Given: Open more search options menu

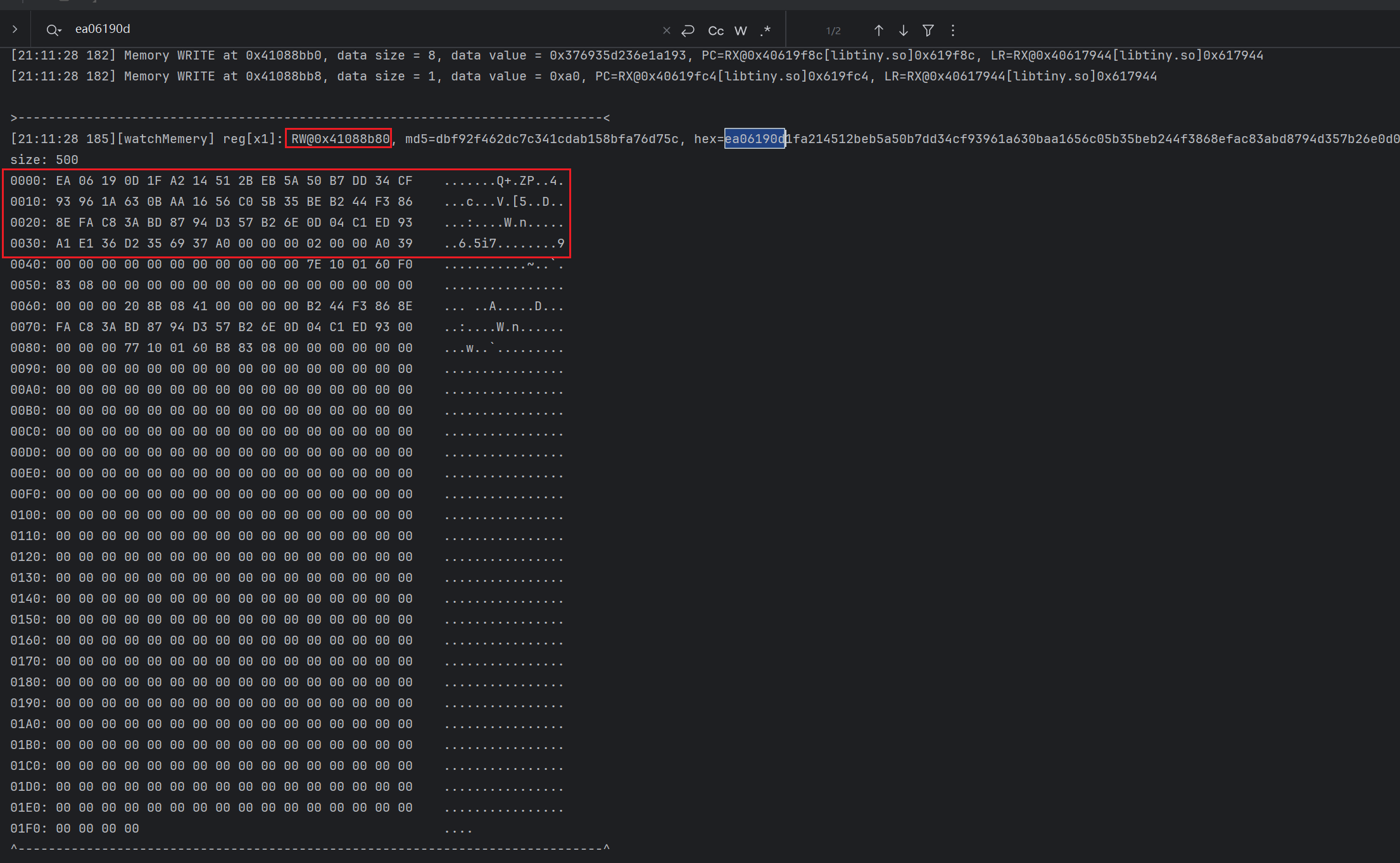Looking at the screenshot, I should [x=952, y=30].
